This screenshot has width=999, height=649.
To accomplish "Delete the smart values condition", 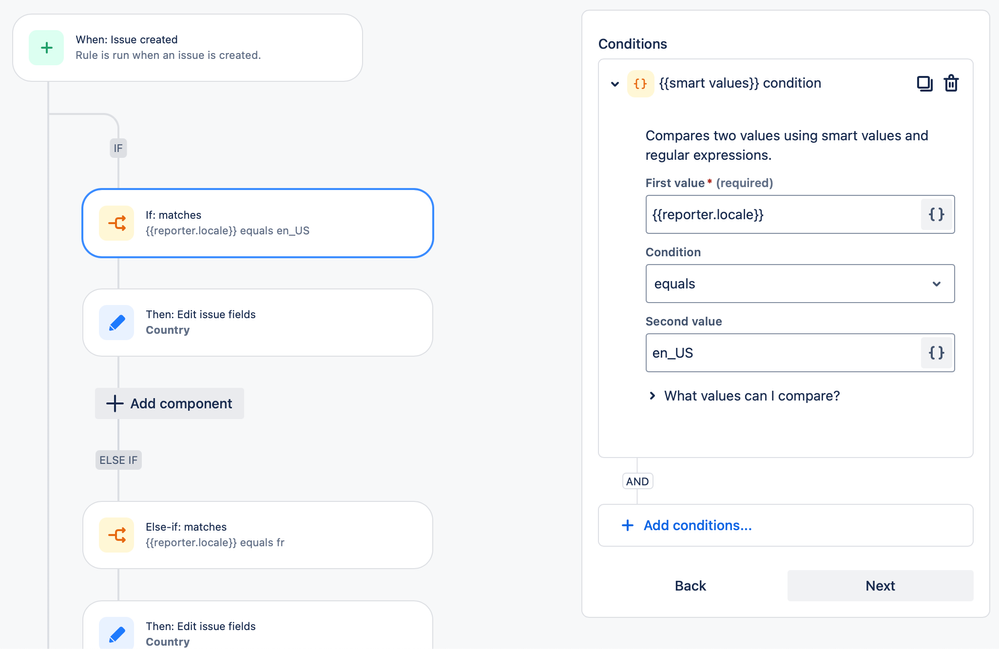I will [951, 83].
